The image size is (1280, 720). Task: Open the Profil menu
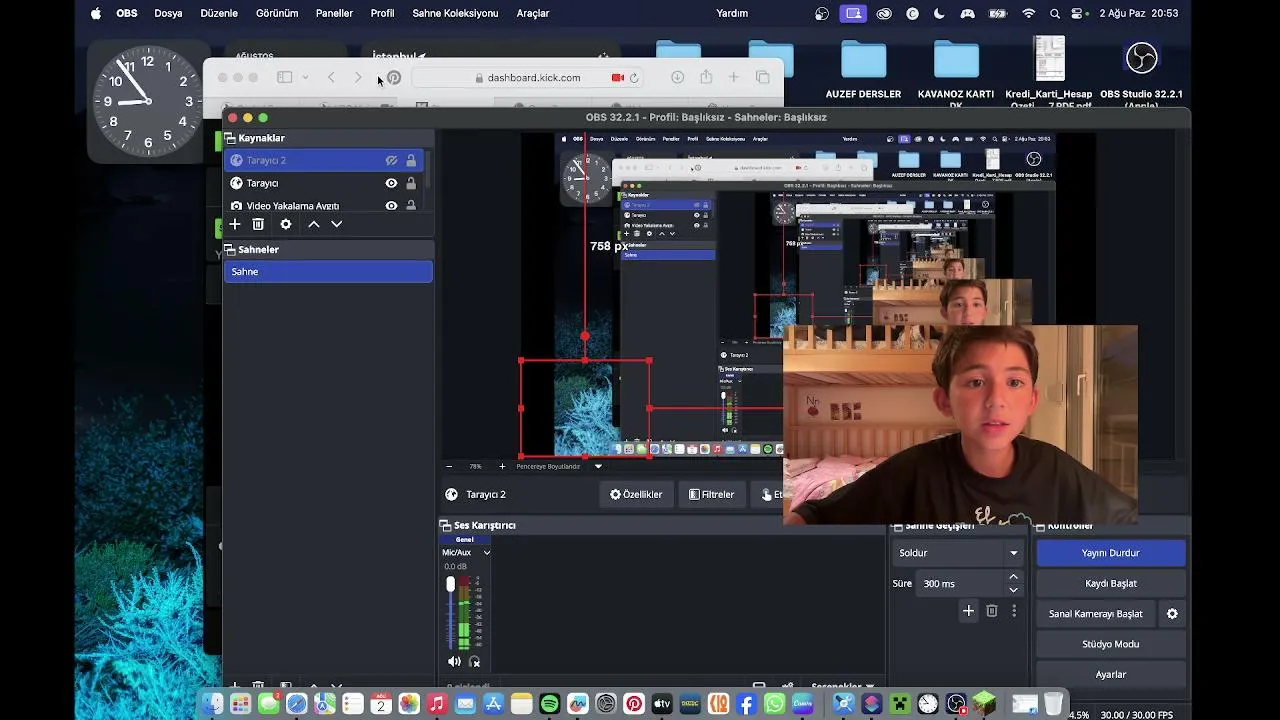382,13
